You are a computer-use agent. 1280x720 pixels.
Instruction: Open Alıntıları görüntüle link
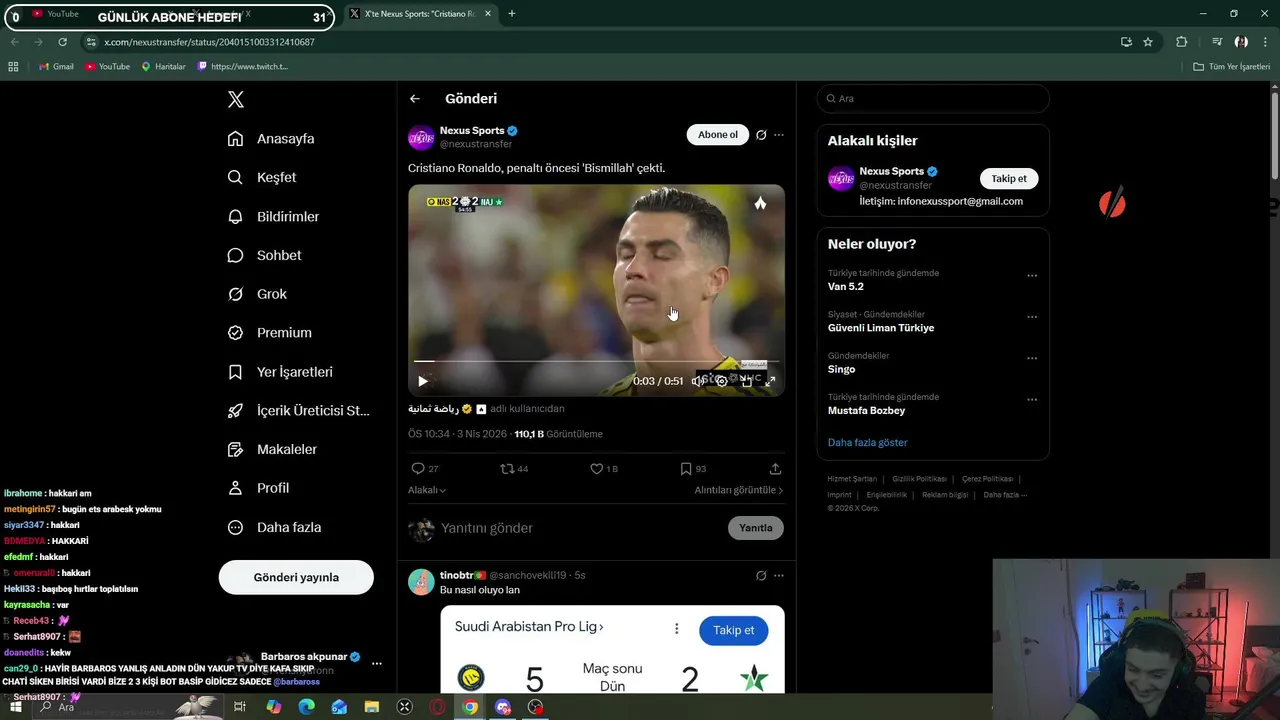pyautogui.click(x=739, y=490)
